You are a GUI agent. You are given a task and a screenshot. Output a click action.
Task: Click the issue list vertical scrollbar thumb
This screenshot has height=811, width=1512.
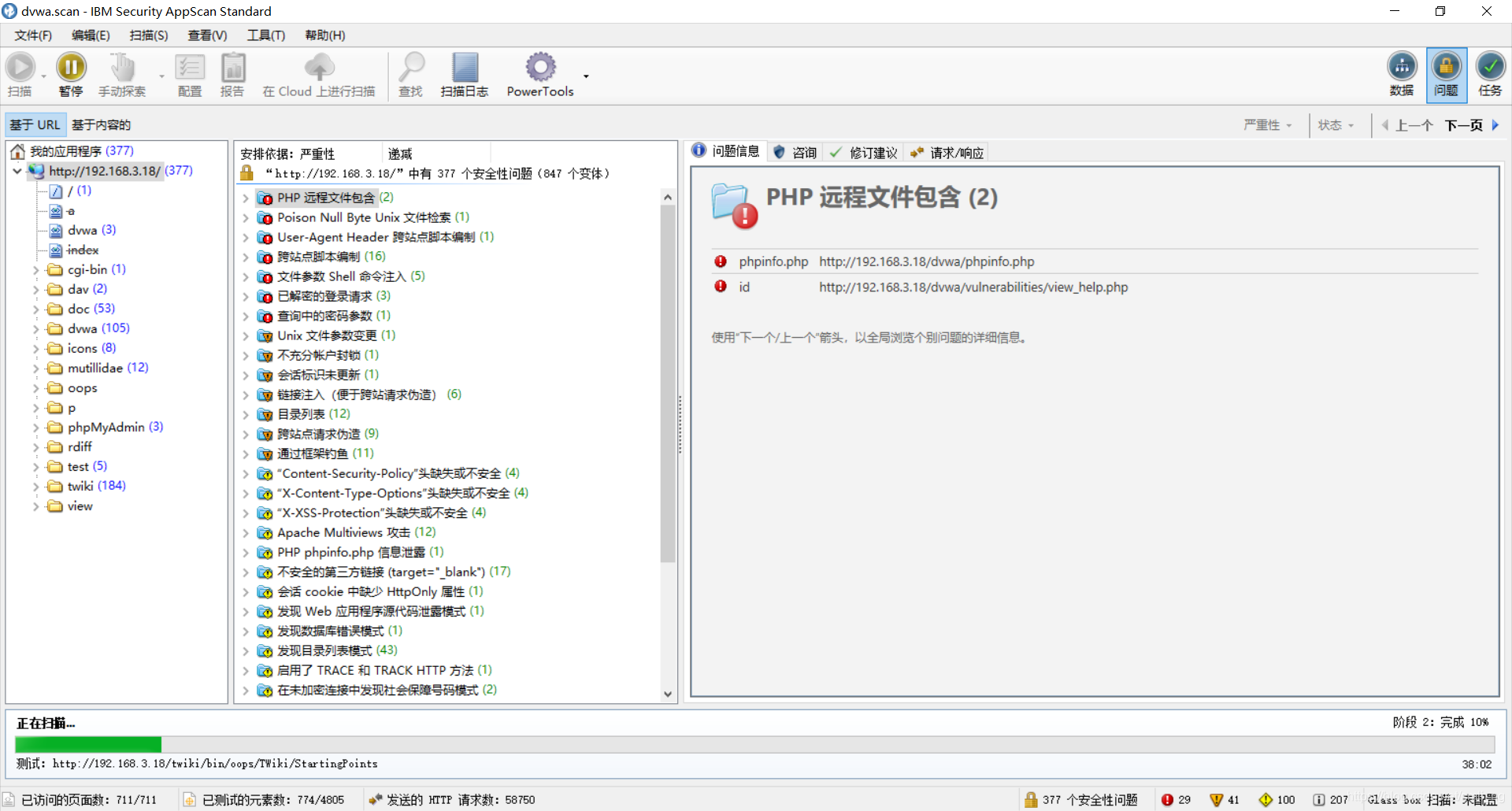[x=668, y=383]
